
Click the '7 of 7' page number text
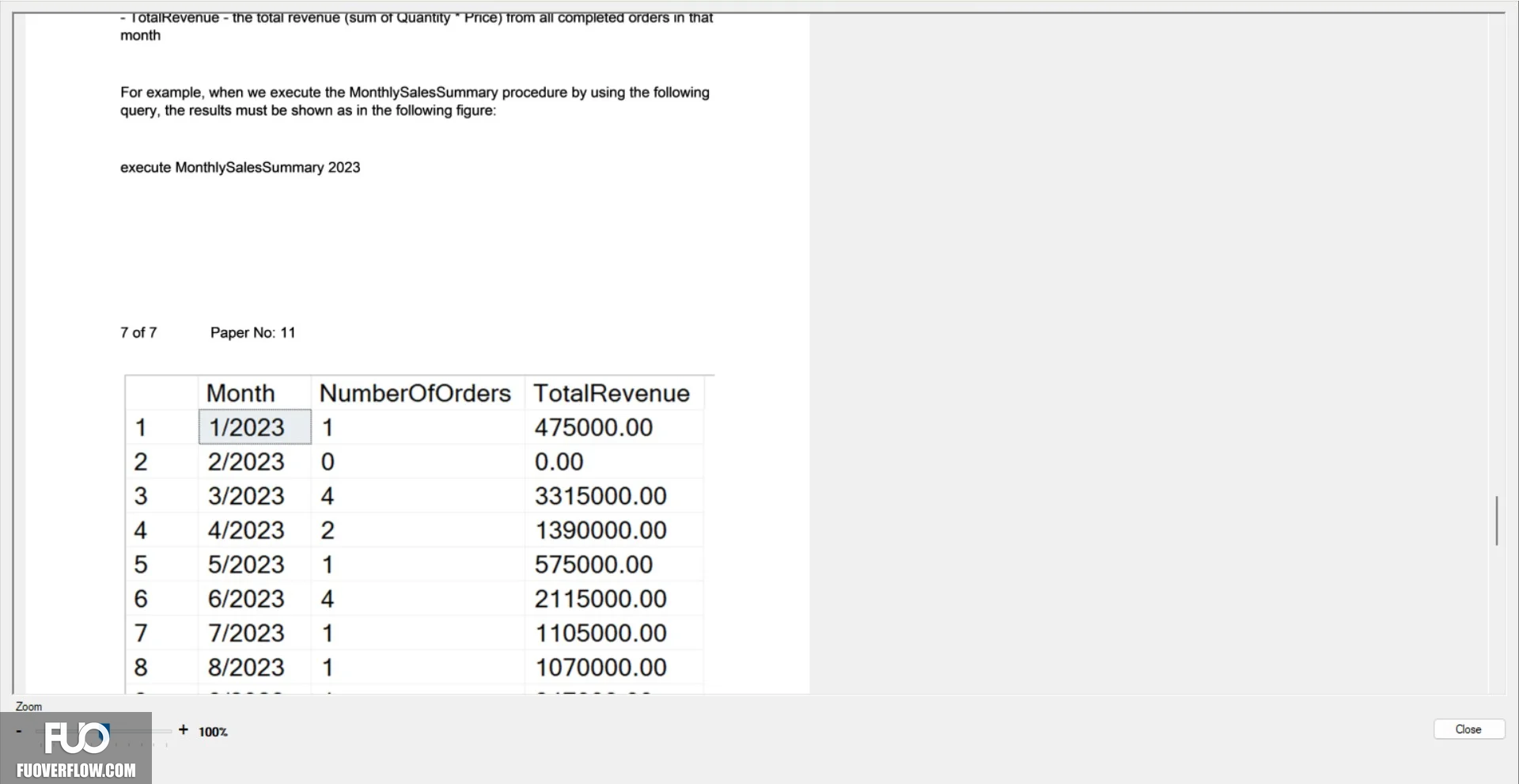(x=138, y=333)
